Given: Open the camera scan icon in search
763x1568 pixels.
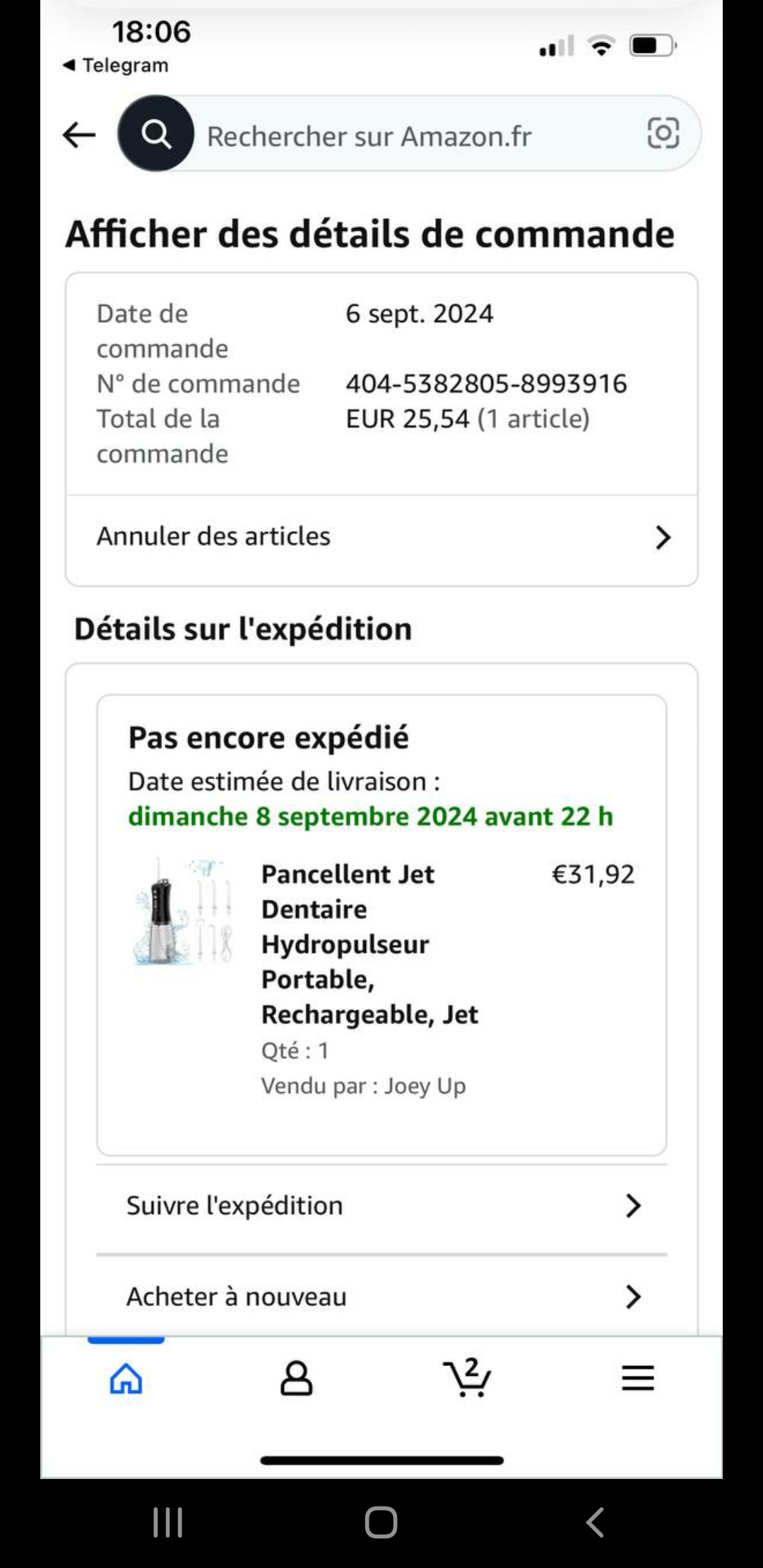Looking at the screenshot, I should coord(663,133).
